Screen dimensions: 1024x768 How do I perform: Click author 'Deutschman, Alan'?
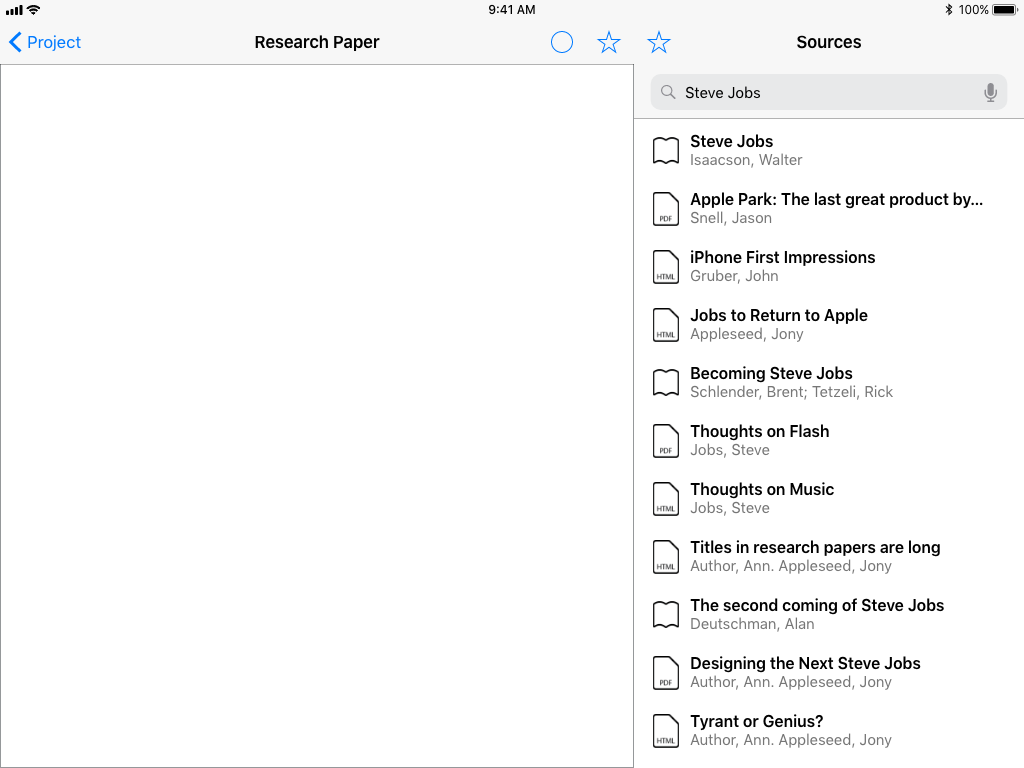click(x=752, y=624)
